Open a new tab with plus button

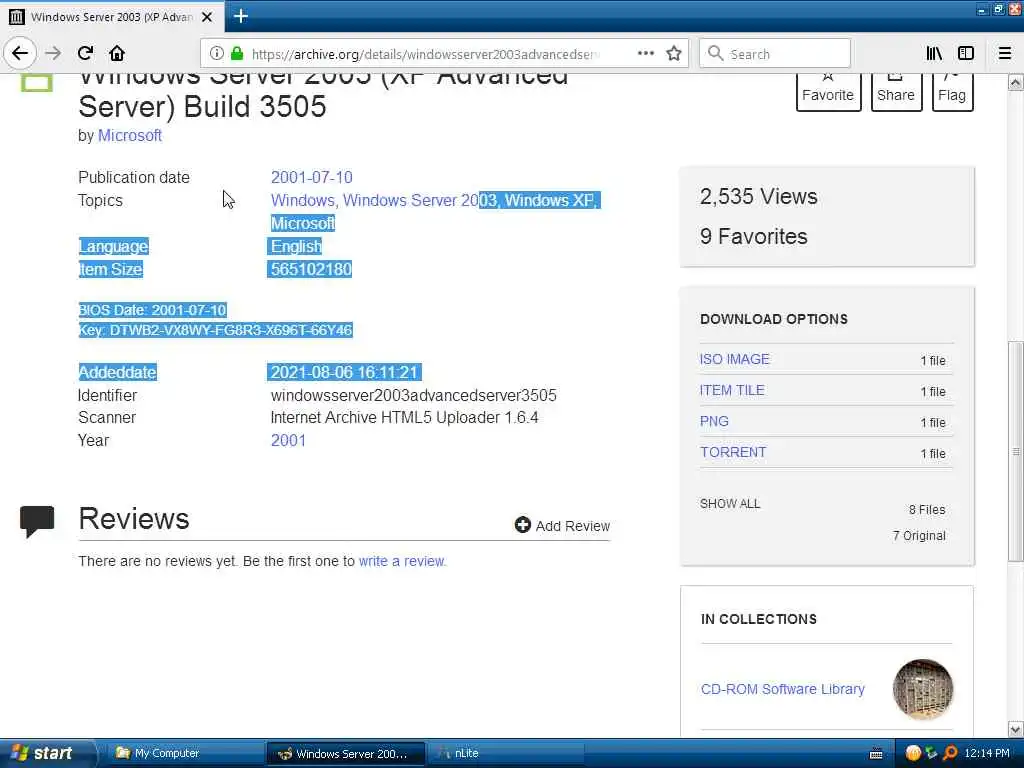[240, 16]
